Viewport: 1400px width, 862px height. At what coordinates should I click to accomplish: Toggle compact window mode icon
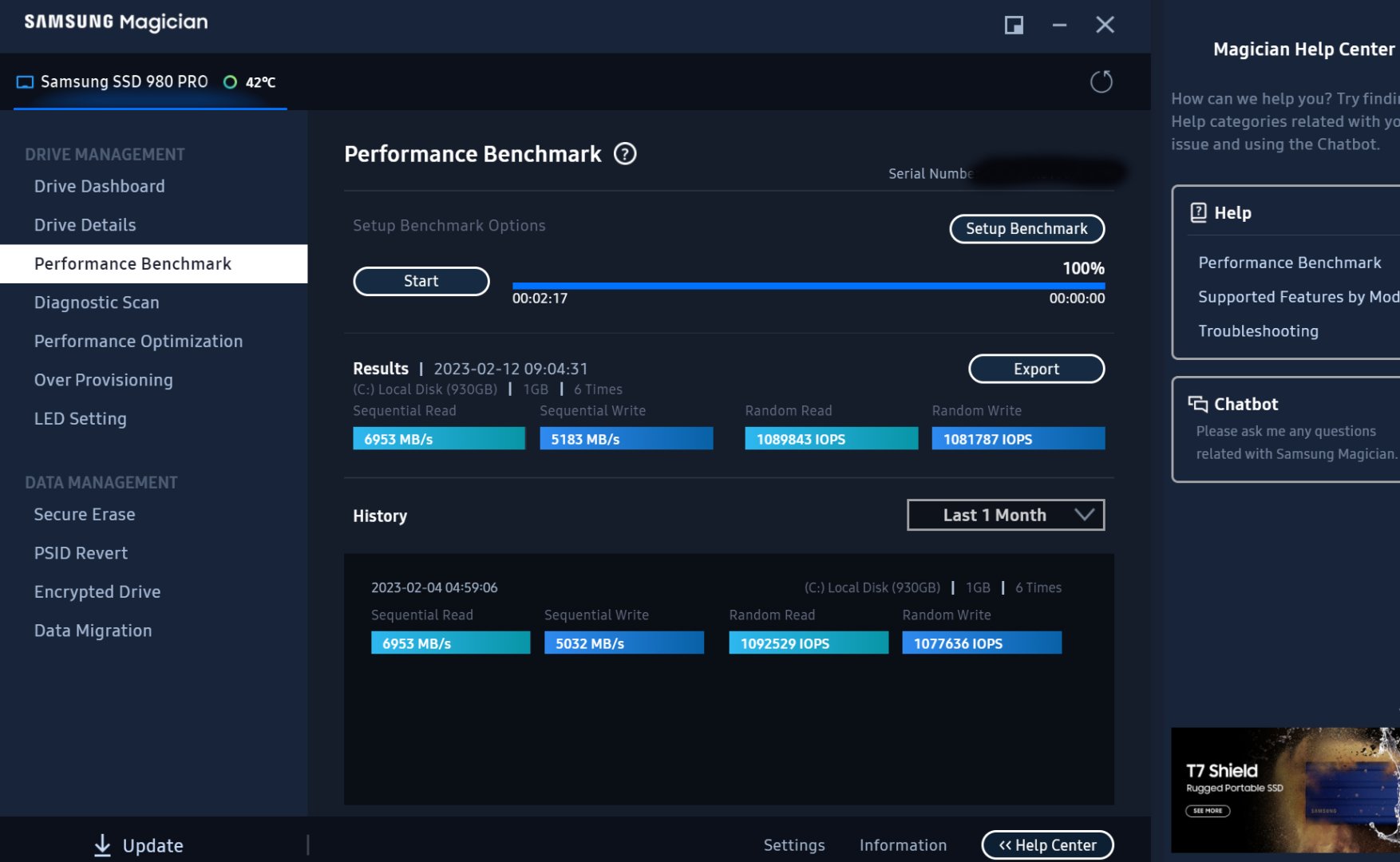(1014, 25)
